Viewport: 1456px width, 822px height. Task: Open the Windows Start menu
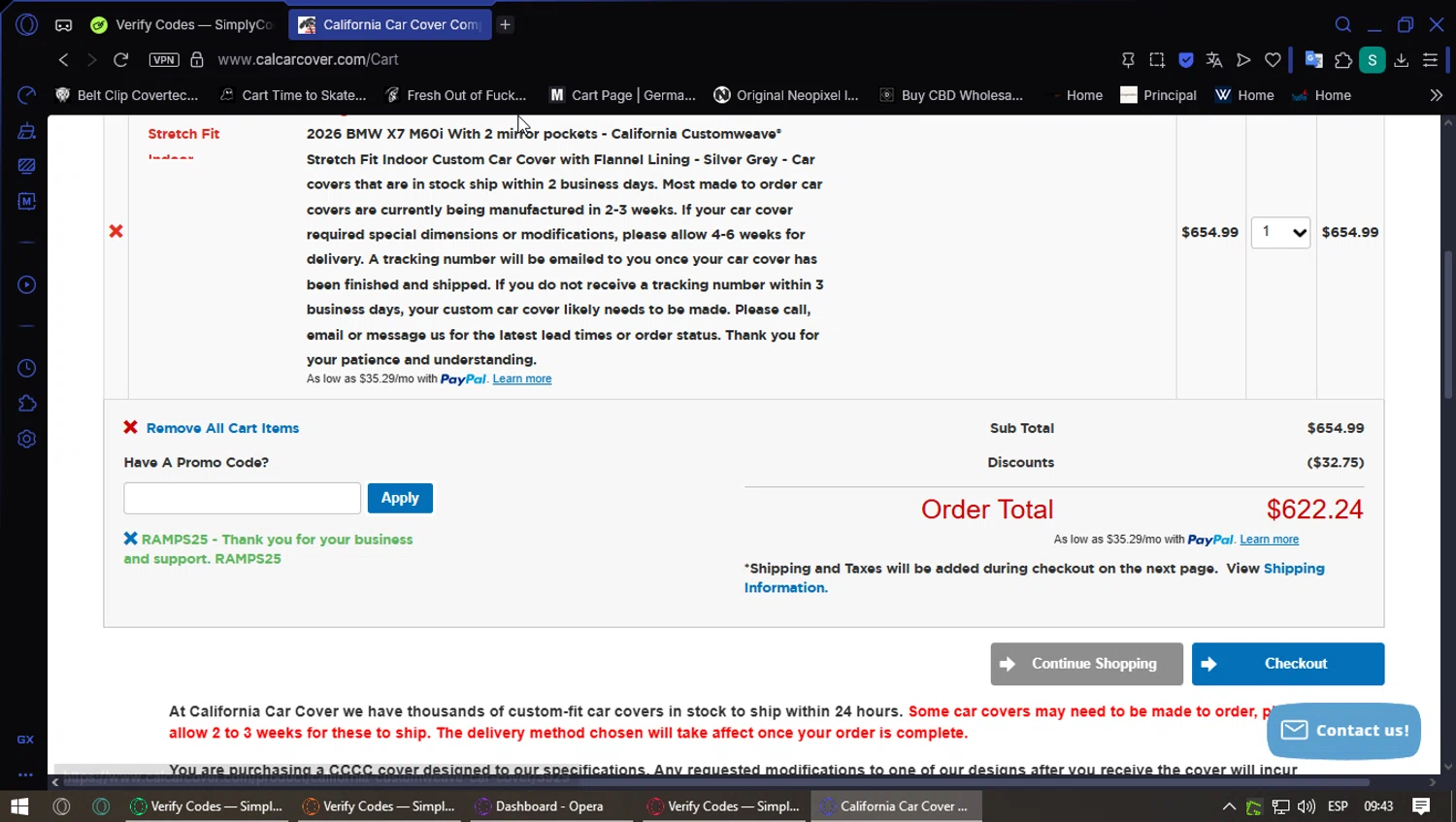coord(19,806)
